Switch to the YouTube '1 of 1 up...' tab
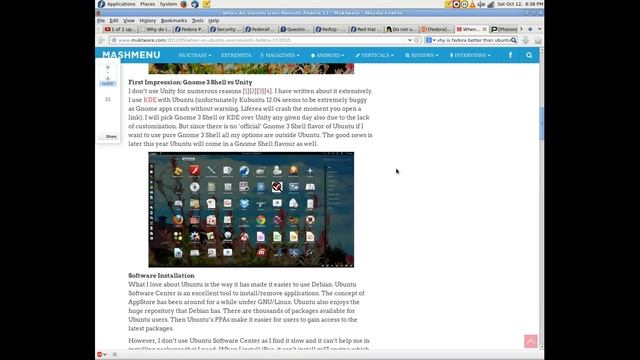The width and height of the screenshot is (640, 360). pos(119,29)
